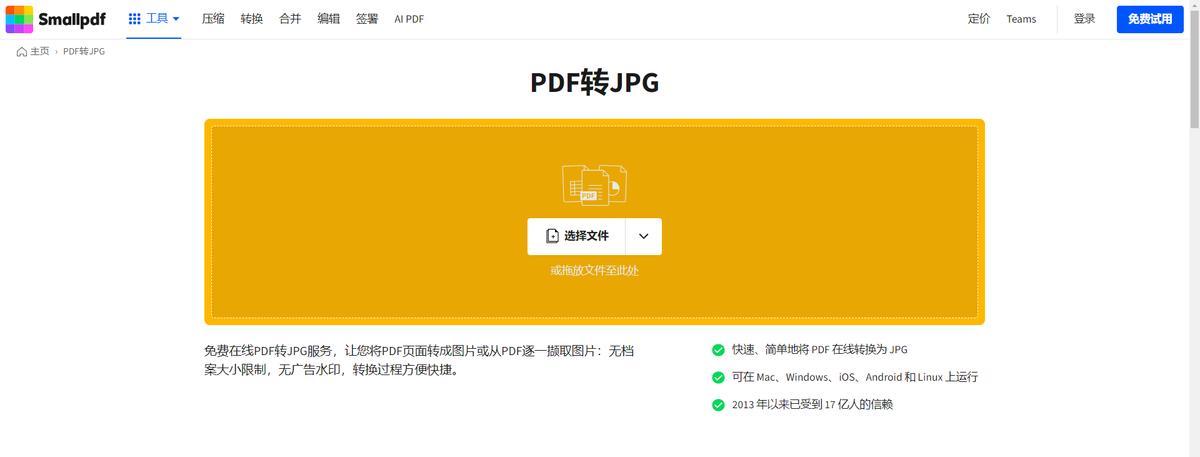The image size is (1200, 457).
Task: Click the 登录 login link
Action: pyautogui.click(x=1084, y=19)
